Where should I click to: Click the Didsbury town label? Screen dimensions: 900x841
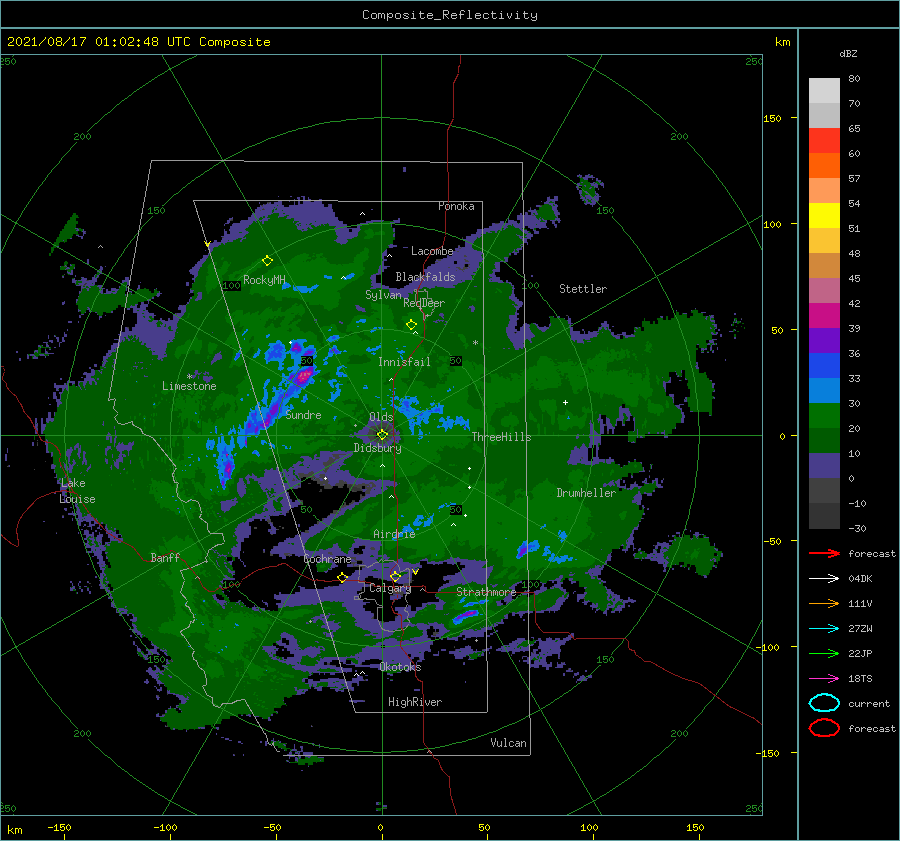[377, 448]
